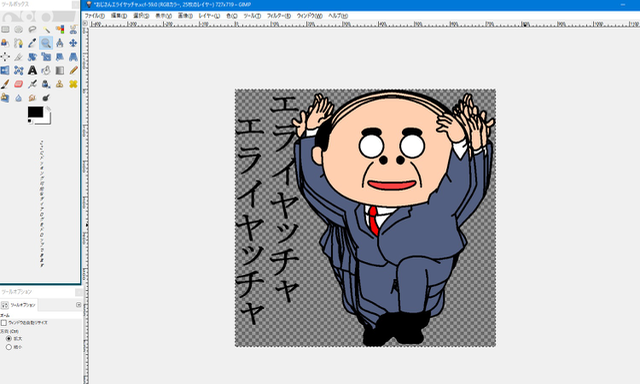Select the Free Select lasso tool
This screenshot has width=640, height=384.
[x=32, y=29]
